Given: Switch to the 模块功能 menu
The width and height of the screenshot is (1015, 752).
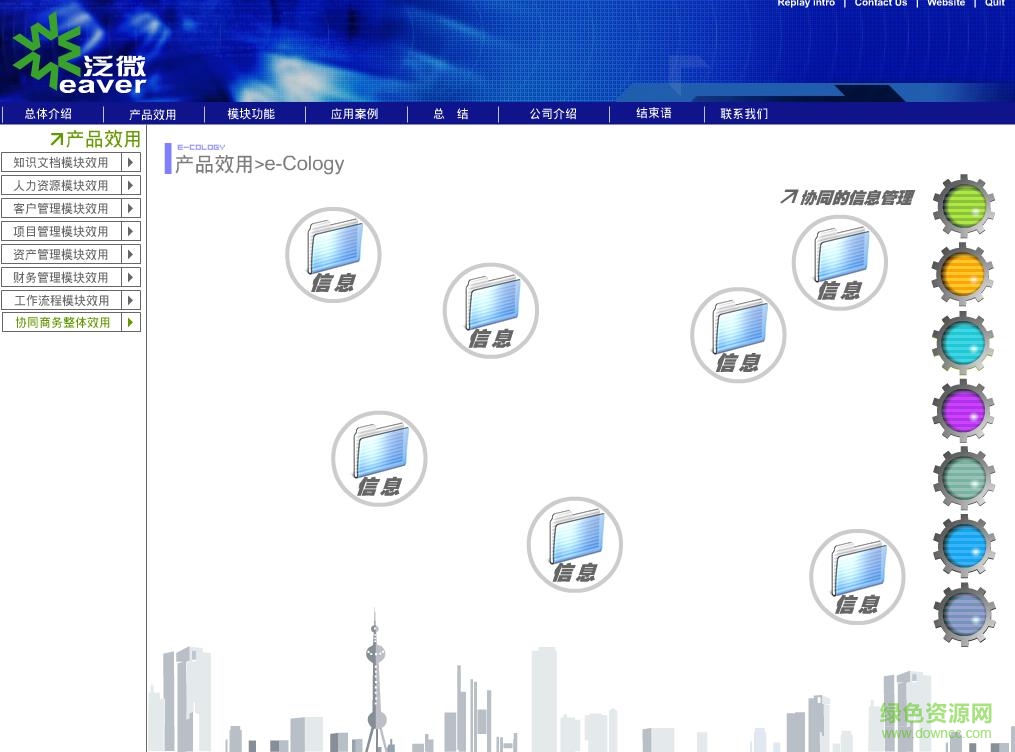Looking at the screenshot, I should (x=250, y=113).
